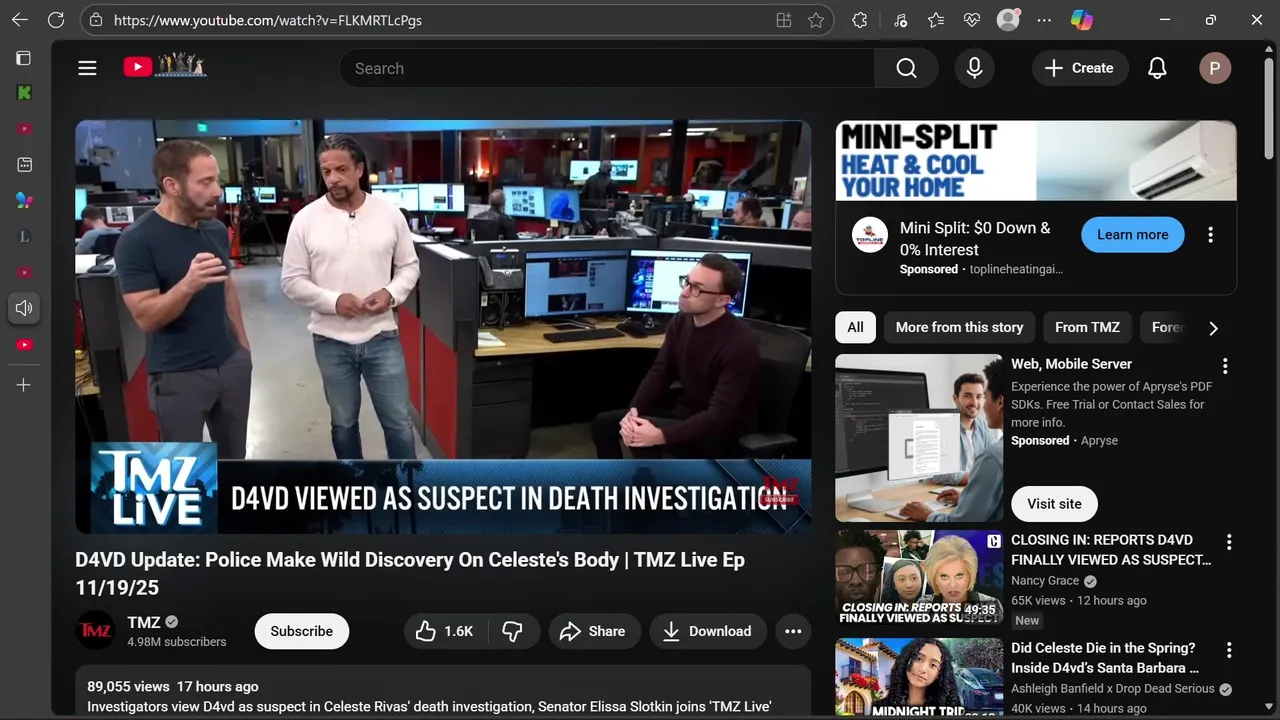Open YouTube notifications bell
Viewport: 1280px width, 720px height.
coord(1157,68)
